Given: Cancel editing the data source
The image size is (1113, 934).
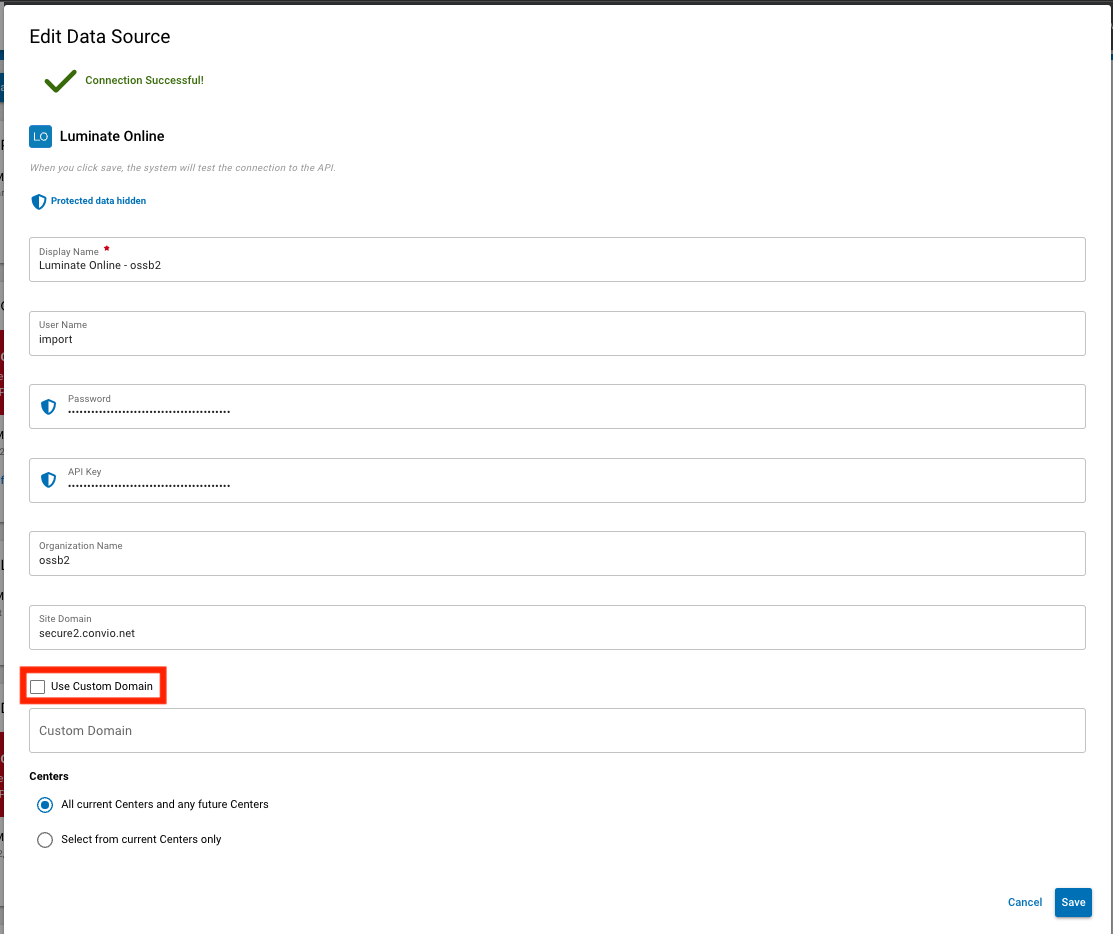Looking at the screenshot, I should coord(1024,902).
